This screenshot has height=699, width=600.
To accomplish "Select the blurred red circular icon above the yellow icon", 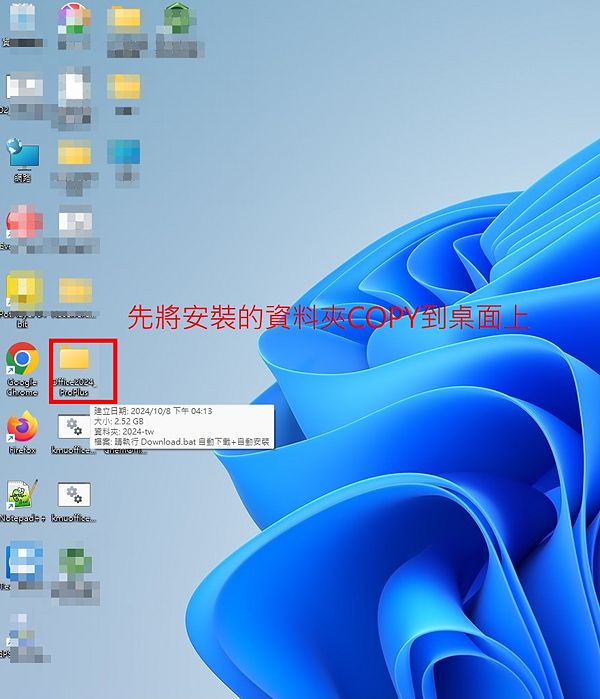I will coord(22,222).
